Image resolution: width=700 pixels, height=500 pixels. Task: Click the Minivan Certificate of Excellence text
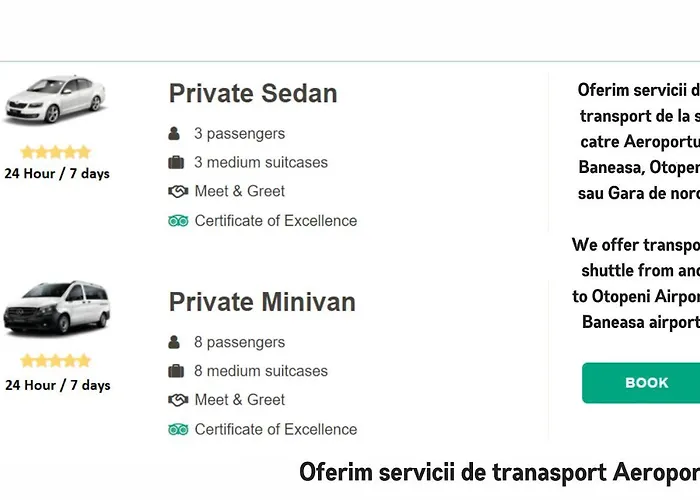[276, 429]
